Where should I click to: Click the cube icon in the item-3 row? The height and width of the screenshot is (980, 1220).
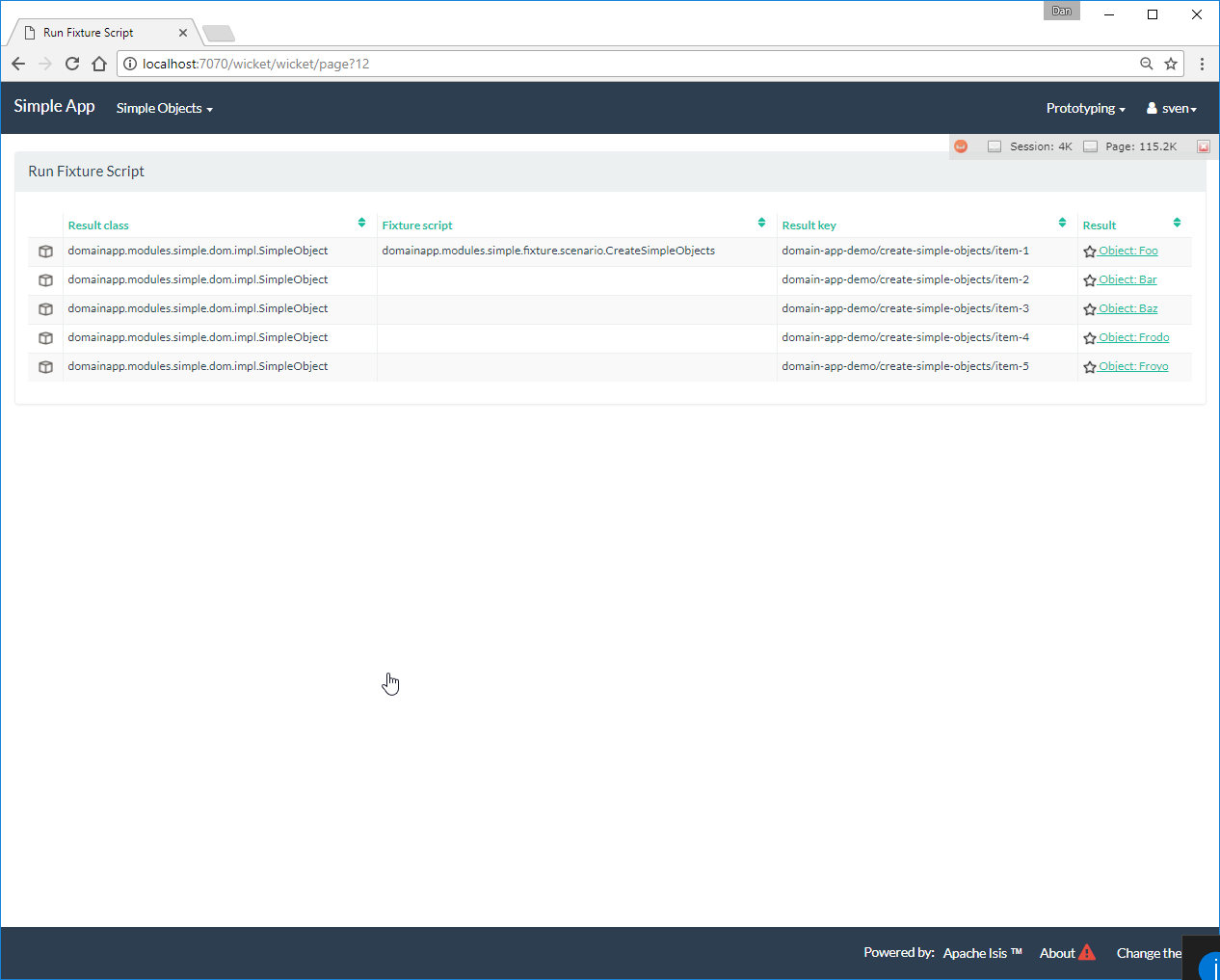[x=45, y=309]
